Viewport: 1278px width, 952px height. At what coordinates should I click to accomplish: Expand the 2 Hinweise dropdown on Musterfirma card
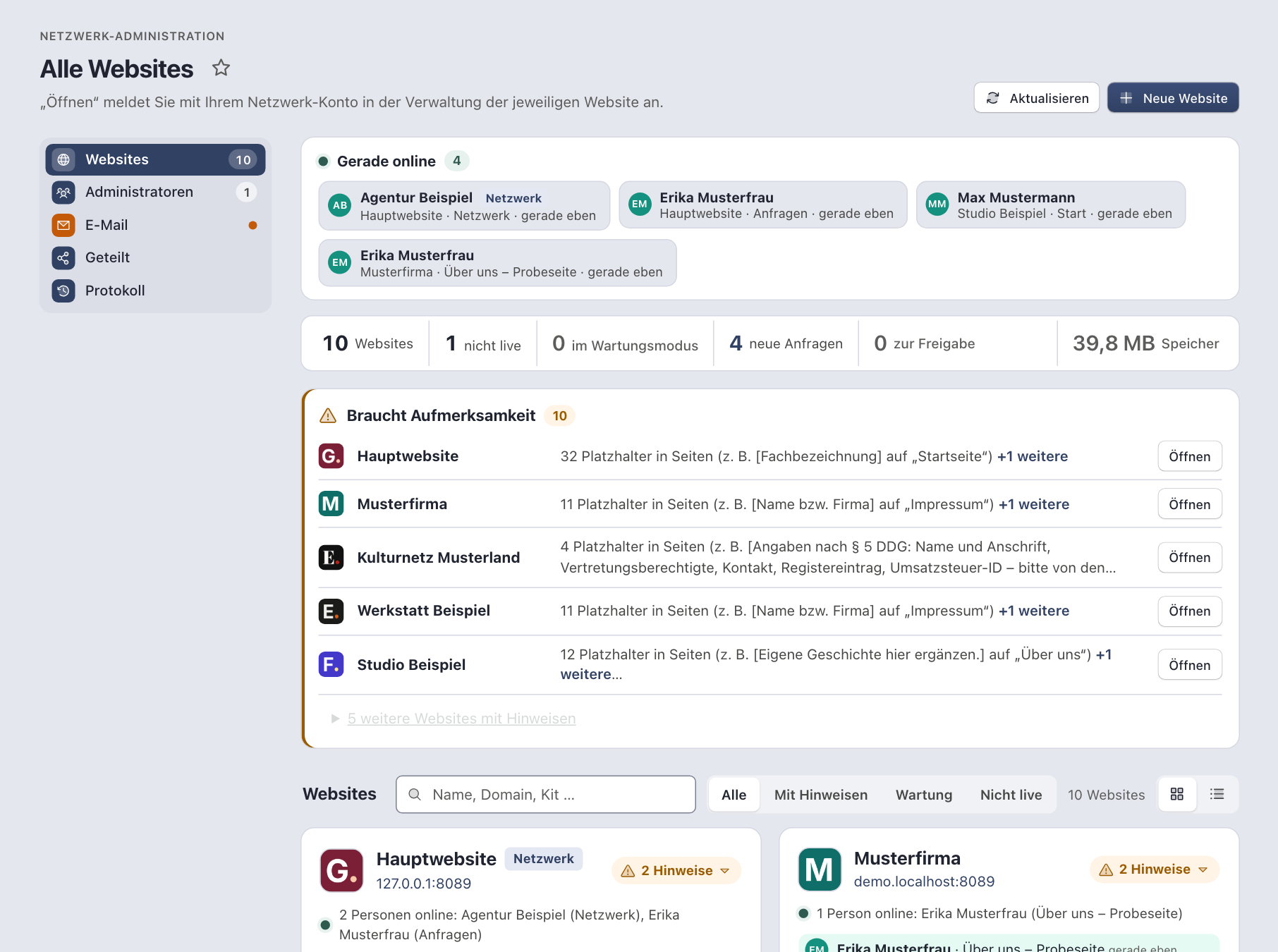coord(1155,869)
